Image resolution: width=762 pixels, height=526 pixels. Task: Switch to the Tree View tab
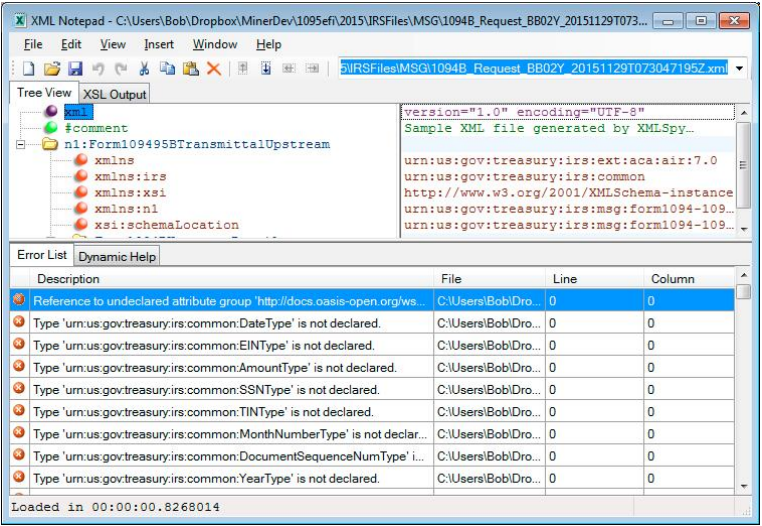44,92
